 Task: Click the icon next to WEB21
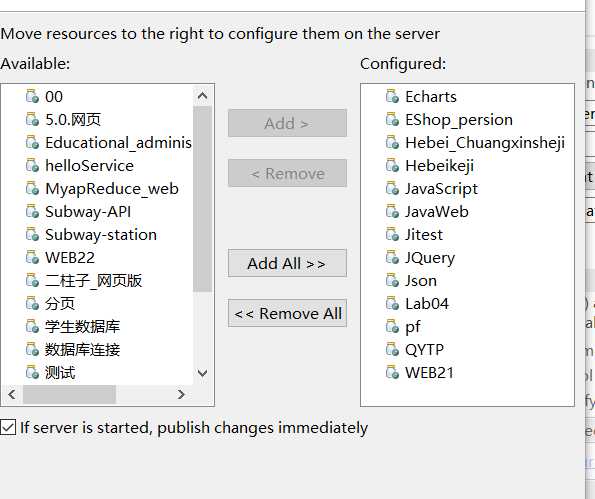click(x=392, y=372)
